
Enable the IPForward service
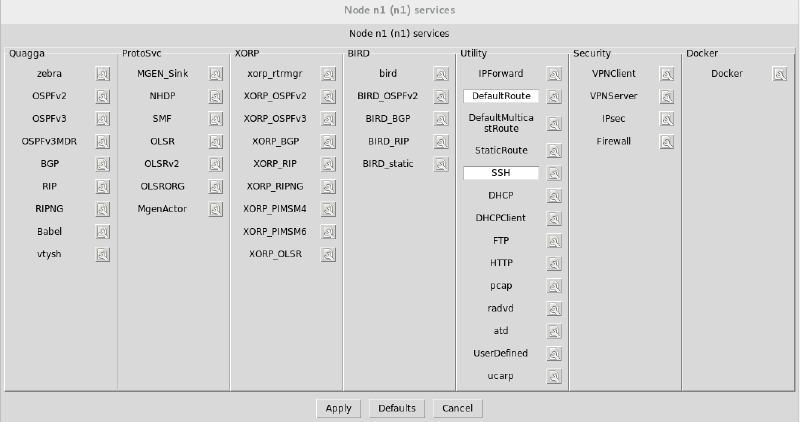pos(501,74)
